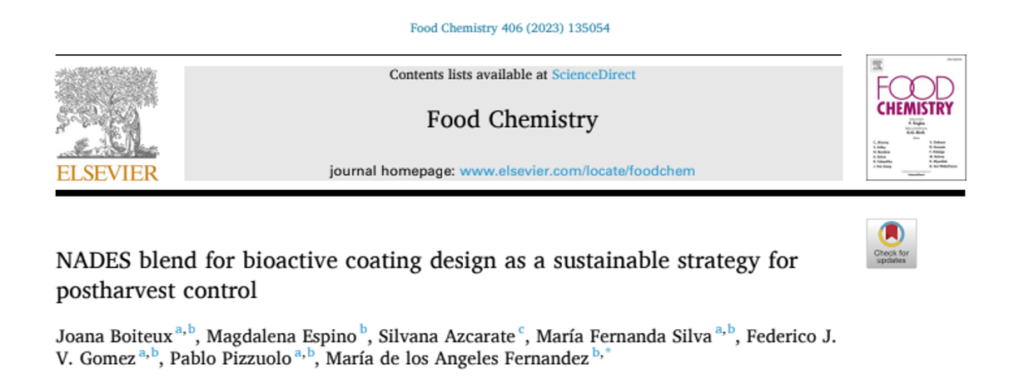Click affiliation superscript a after Fernanda Silva

719,331
